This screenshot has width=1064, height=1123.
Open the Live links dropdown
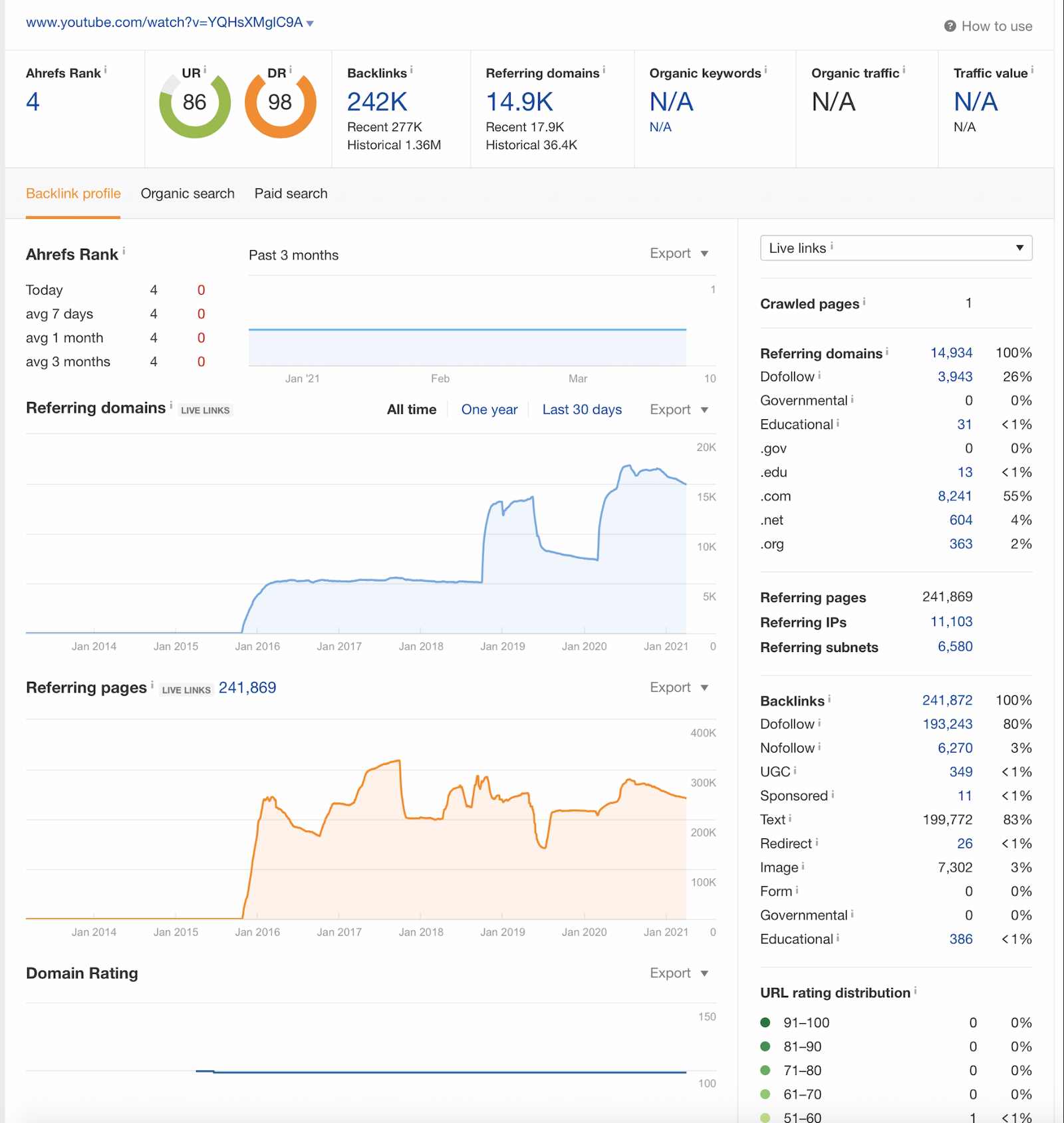tap(895, 248)
